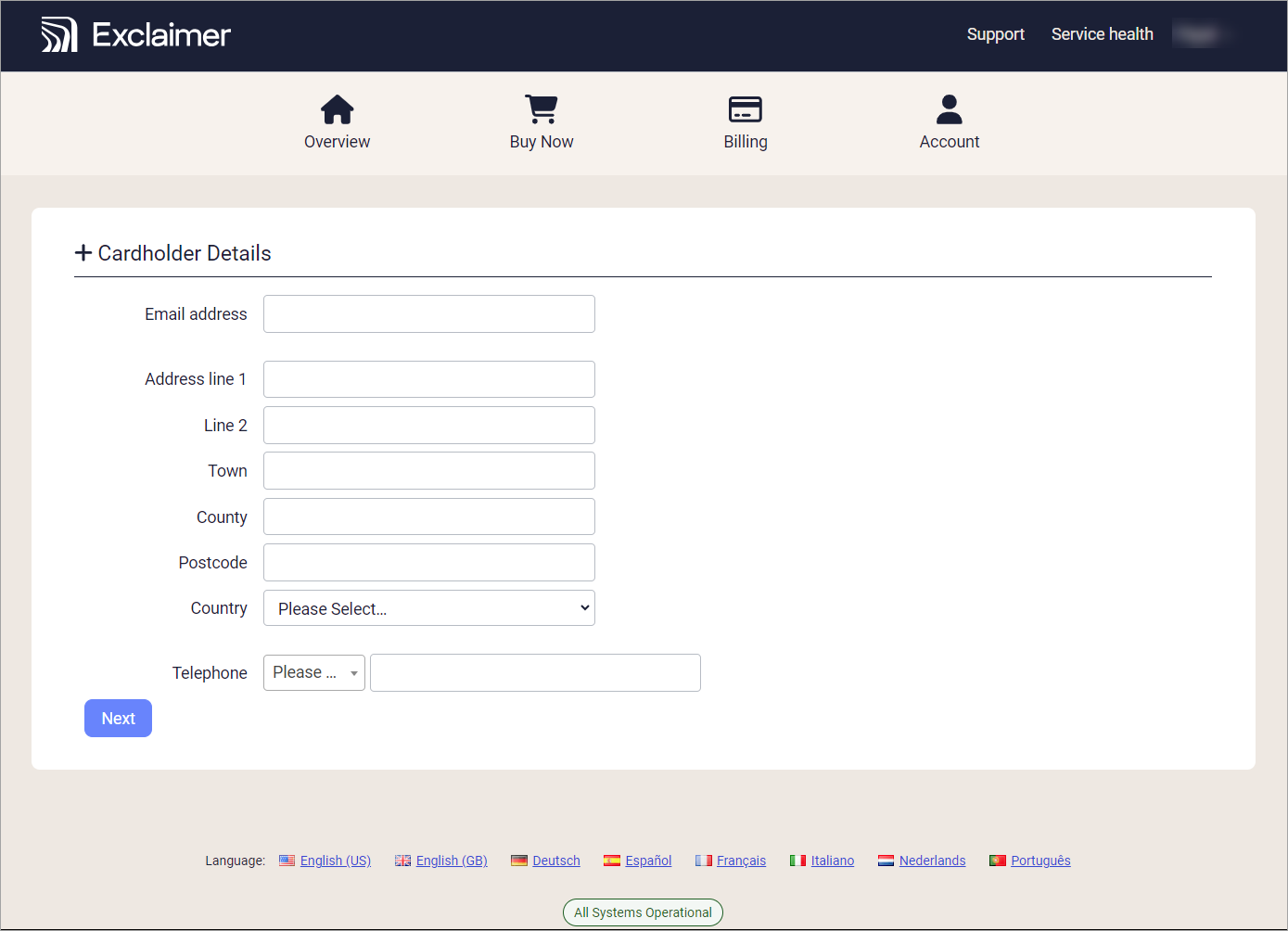Select the US flag language icon

coord(287,861)
